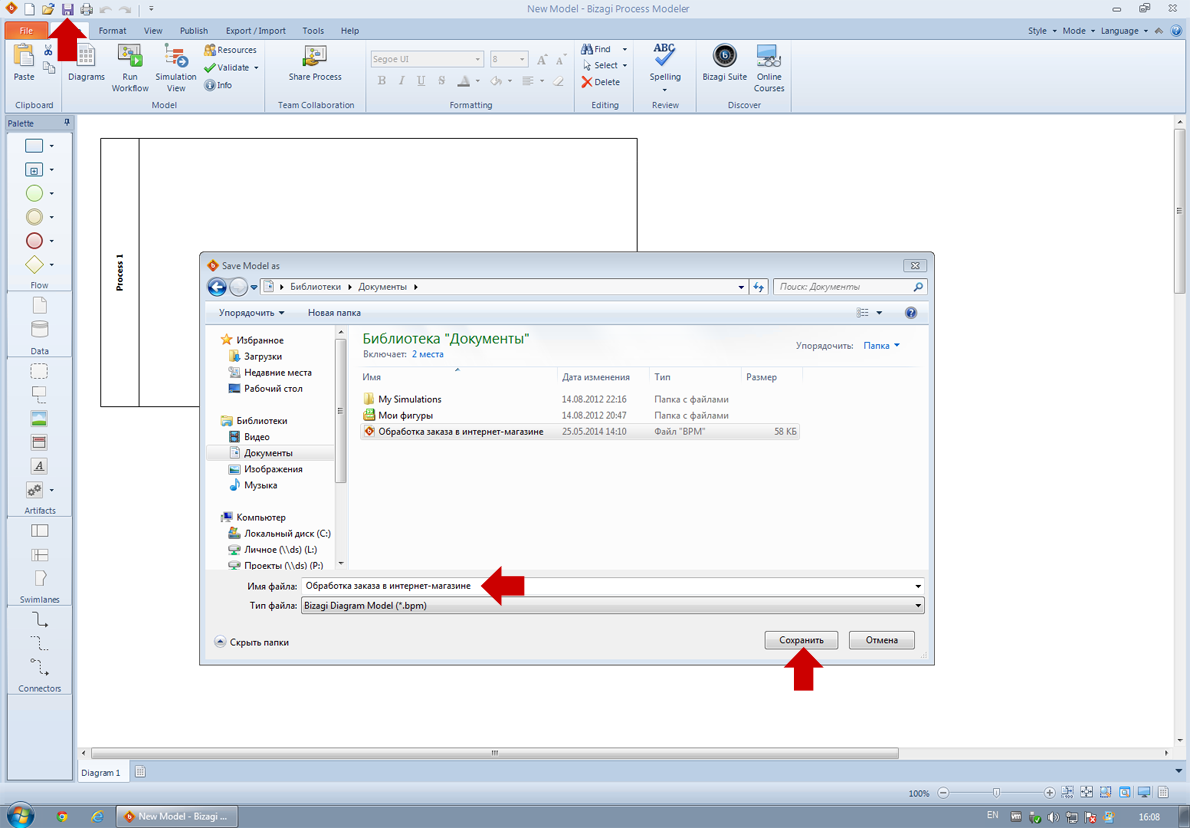
Task: Open the File tab
Action: pos(27,31)
